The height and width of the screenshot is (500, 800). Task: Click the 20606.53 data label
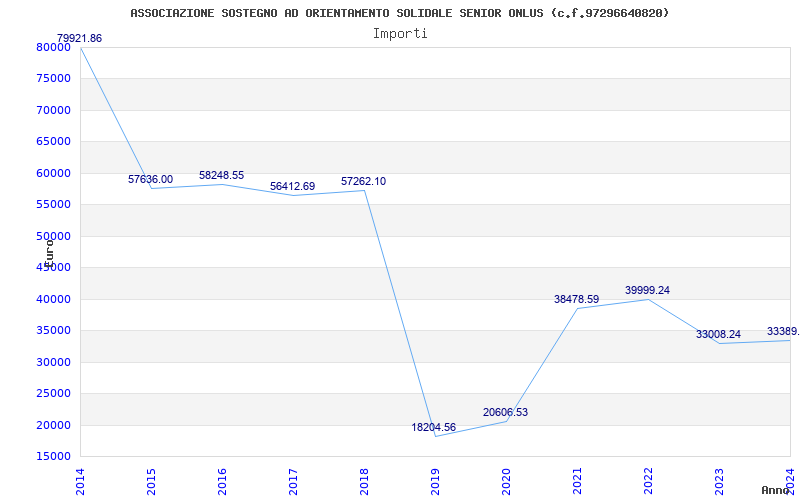click(505, 413)
